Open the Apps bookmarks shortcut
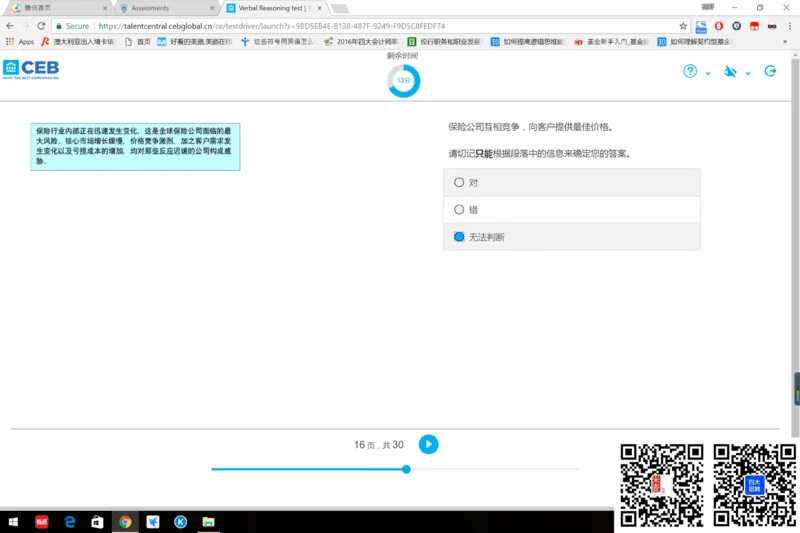The height and width of the screenshot is (533, 800). pyautogui.click(x=20, y=42)
